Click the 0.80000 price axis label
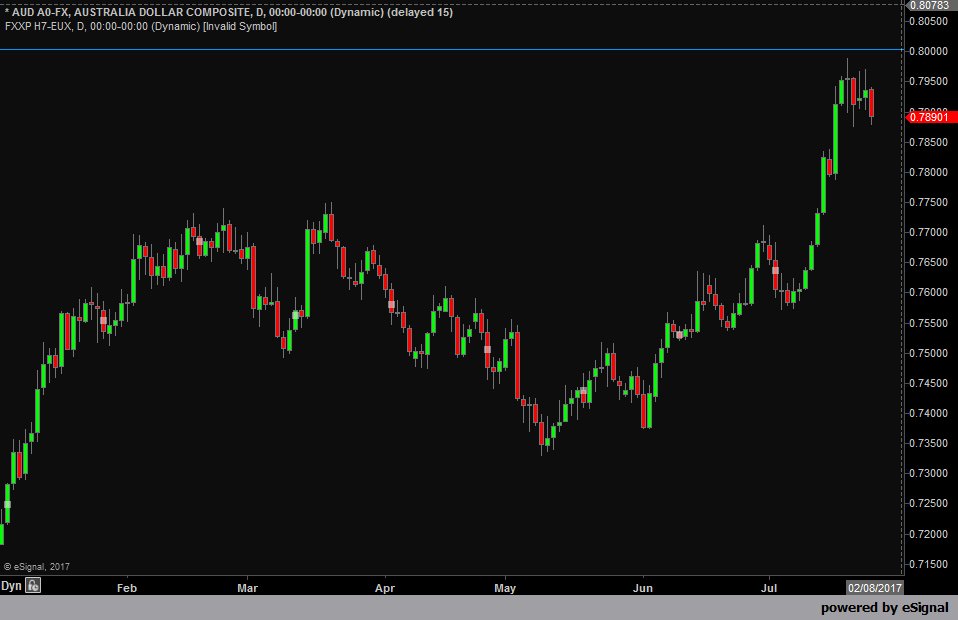 pyautogui.click(x=929, y=51)
